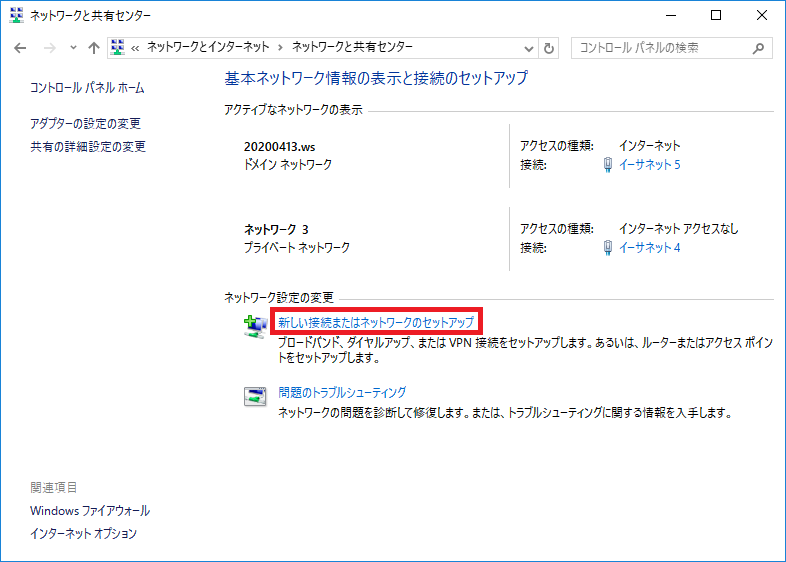786x562 pixels.
Task: Refresh the page with the reload icon
Action: point(549,48)
